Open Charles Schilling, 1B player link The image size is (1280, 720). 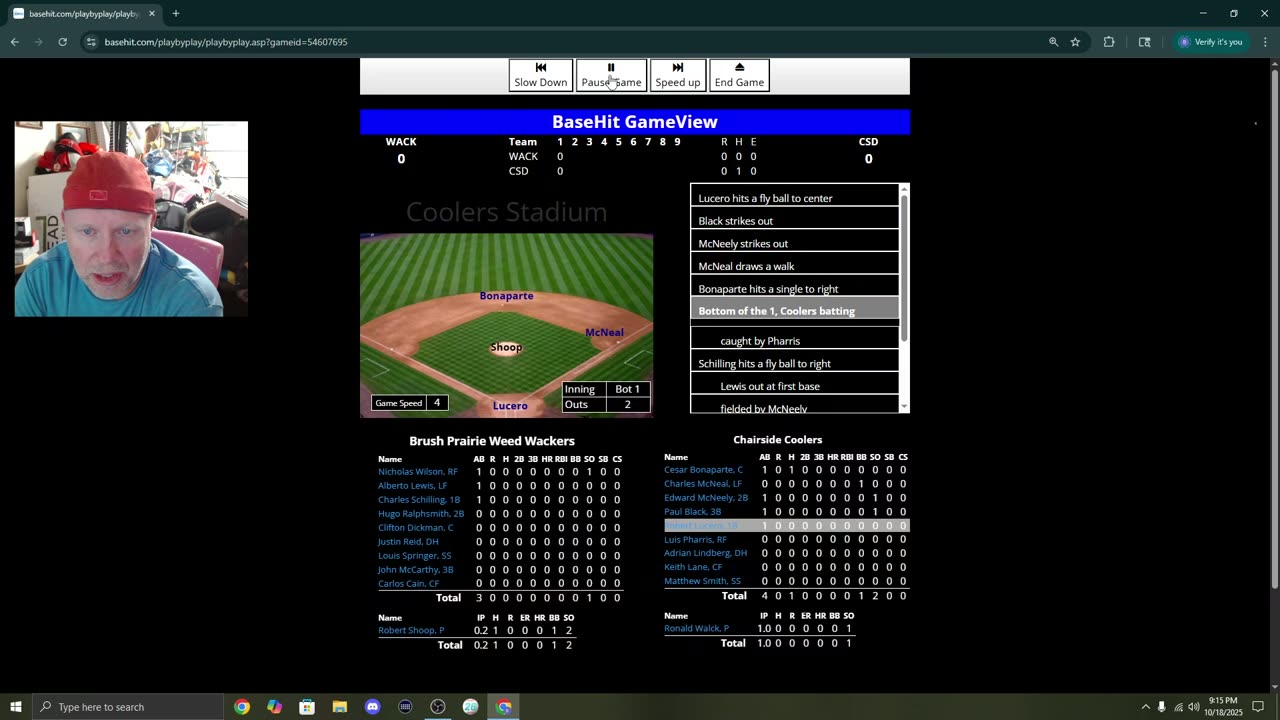pos(419,500)
